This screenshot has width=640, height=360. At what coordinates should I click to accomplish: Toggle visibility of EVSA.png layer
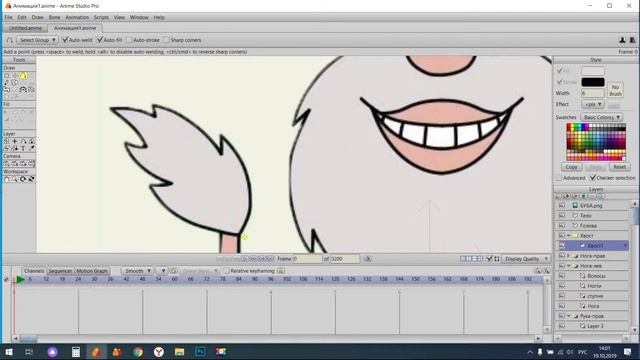click(x=562, y=206)
